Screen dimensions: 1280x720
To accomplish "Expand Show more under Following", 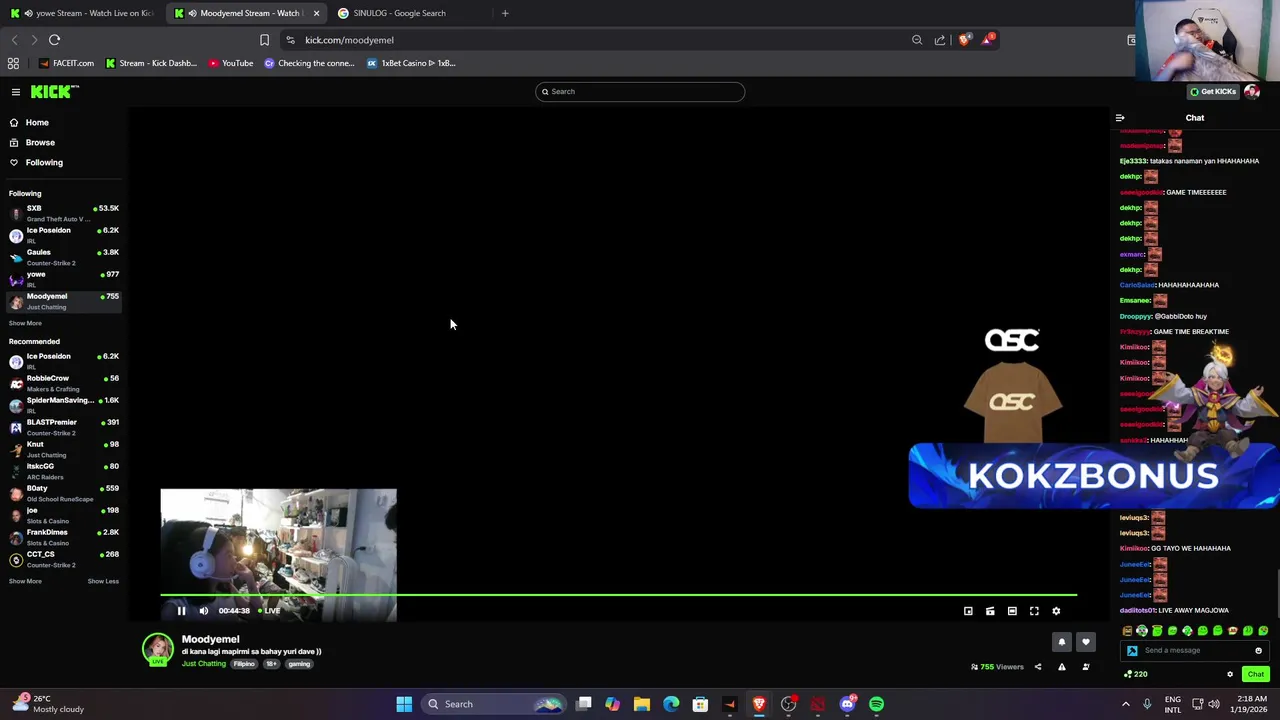I will [x=25, y=323].
